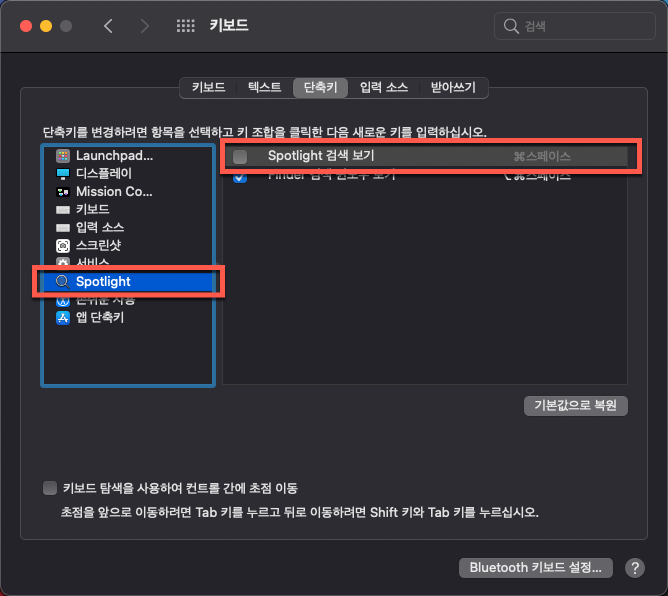
Task: Select the 단축키 tab
Action: pos(320,87)
